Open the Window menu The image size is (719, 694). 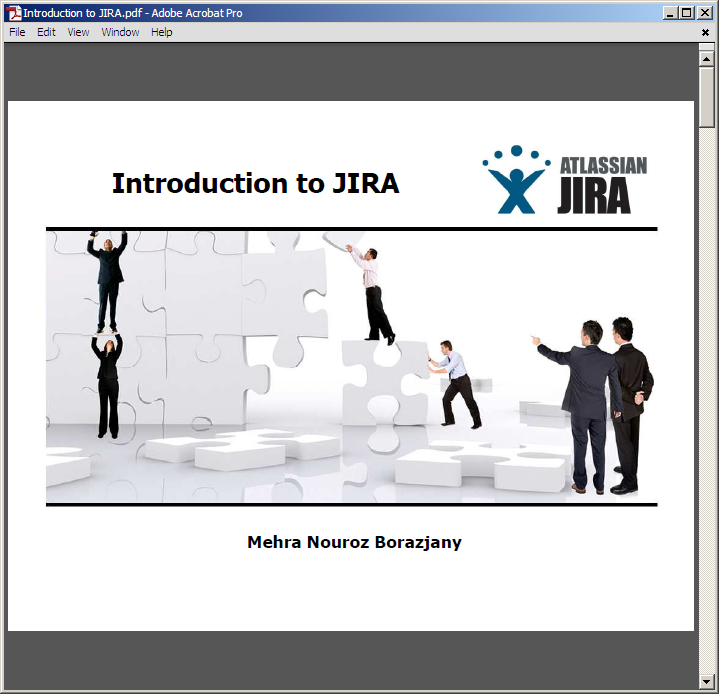pos(120,32)
